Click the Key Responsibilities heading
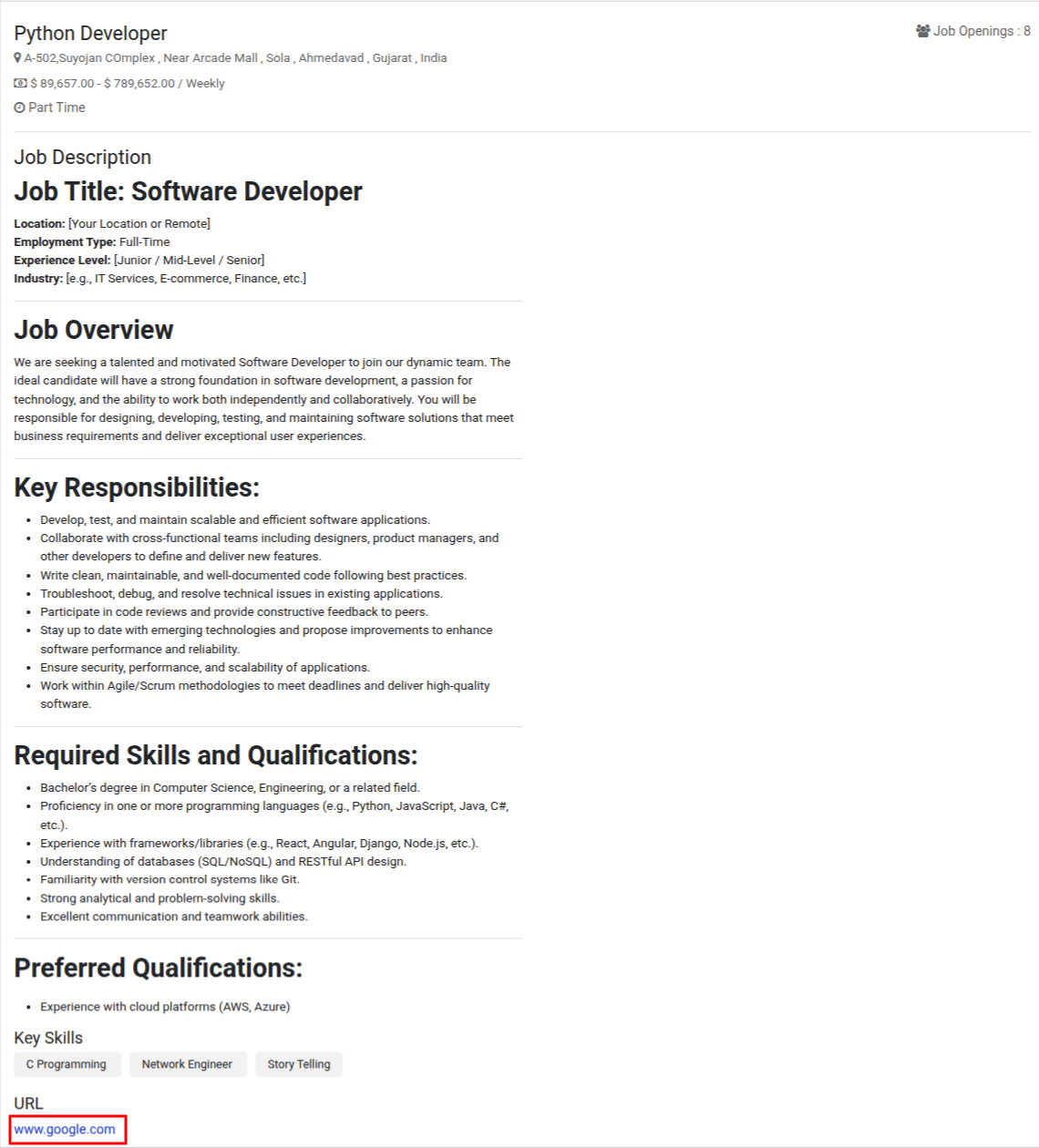This screenshot has height=1148, width=1039. [x=137, y=487]
